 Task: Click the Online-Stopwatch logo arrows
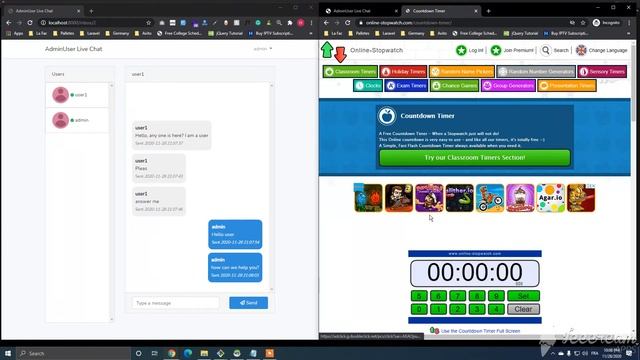point(334,51)
